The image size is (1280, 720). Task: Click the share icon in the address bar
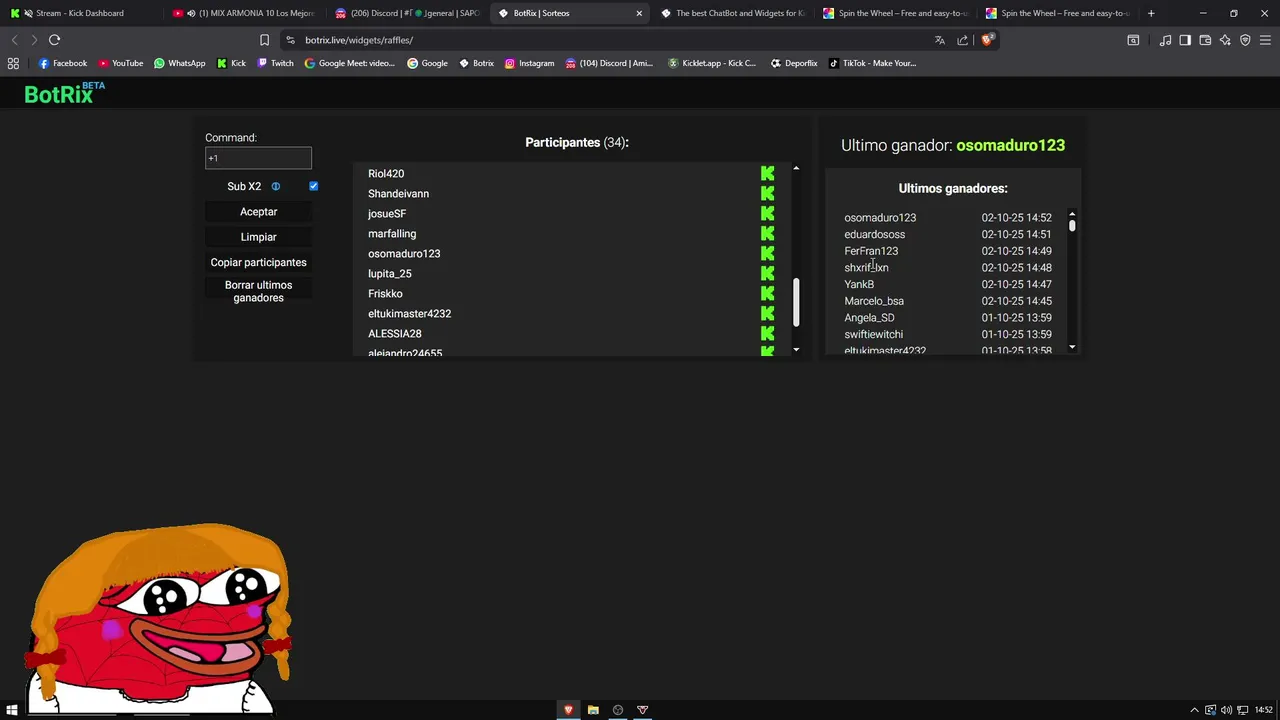(x=963, y=40)
